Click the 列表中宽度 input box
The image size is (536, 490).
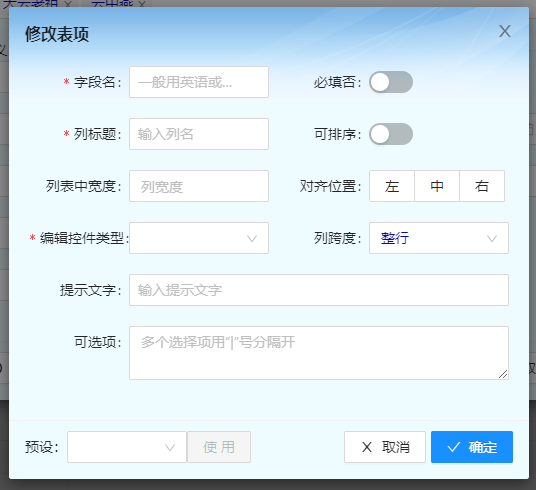pos(199,186)
